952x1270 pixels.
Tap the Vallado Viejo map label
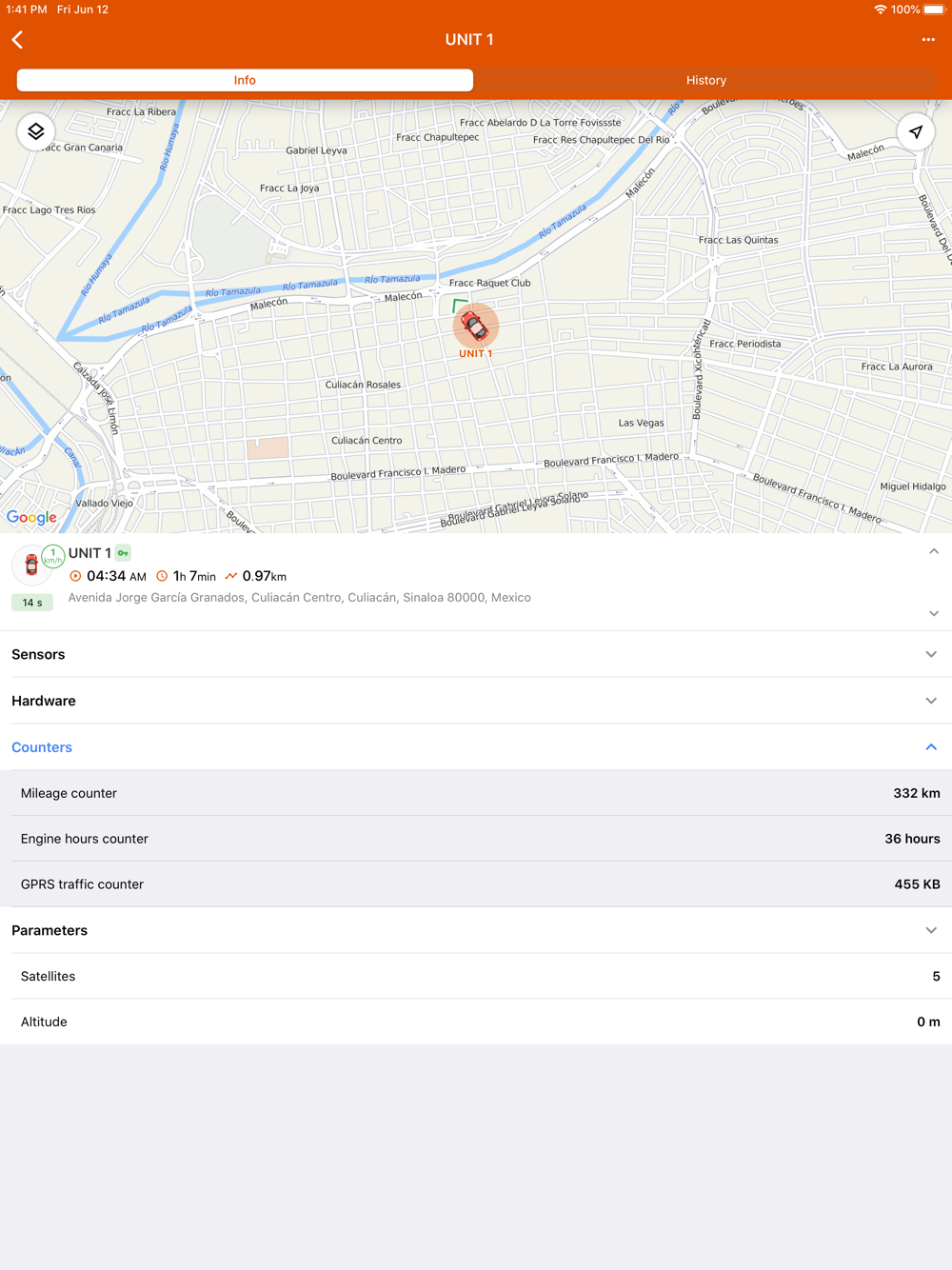tap(105, 503)
